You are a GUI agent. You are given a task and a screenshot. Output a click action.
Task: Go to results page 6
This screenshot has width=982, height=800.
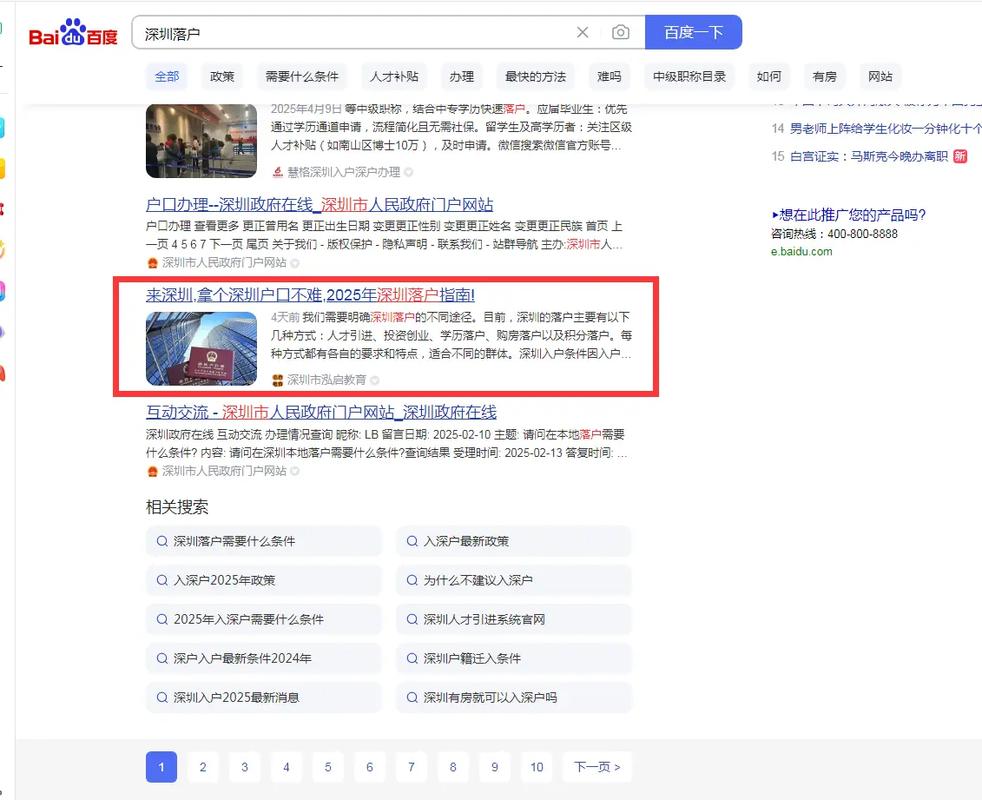click(x=370, y=767)
